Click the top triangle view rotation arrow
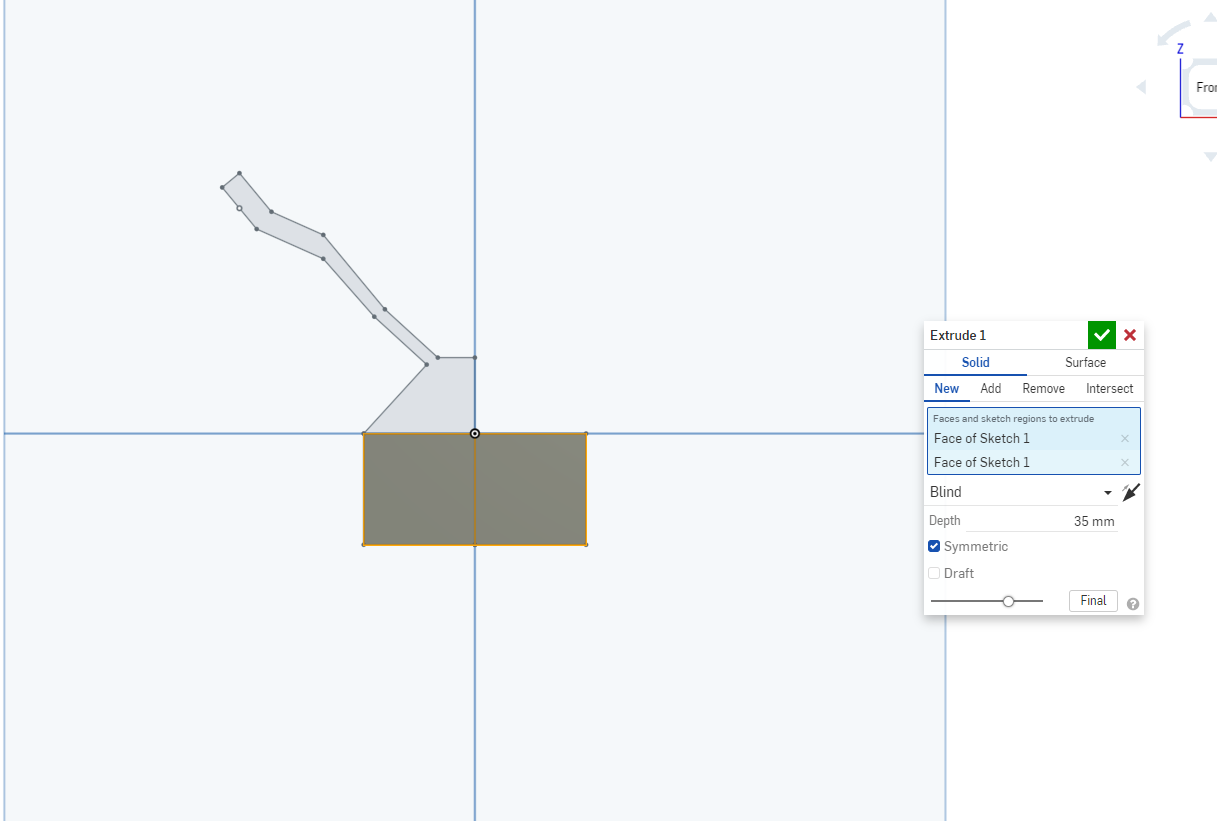Screen dimensions: 1217x821 [x=1210, y=18]
